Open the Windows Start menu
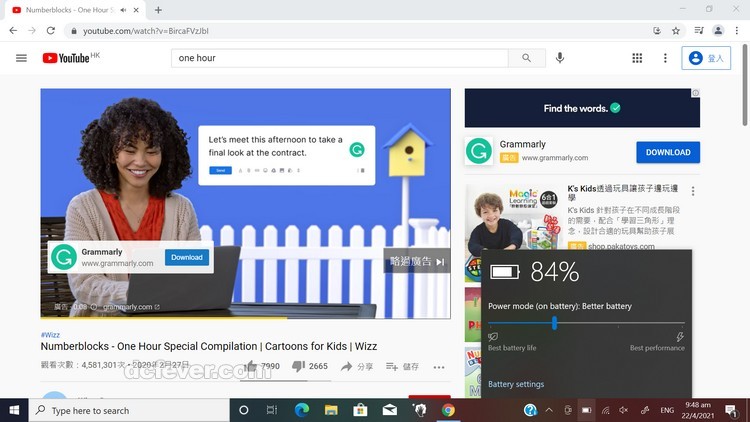This screenshot has width=750, height=422. [x=14, y=410]
